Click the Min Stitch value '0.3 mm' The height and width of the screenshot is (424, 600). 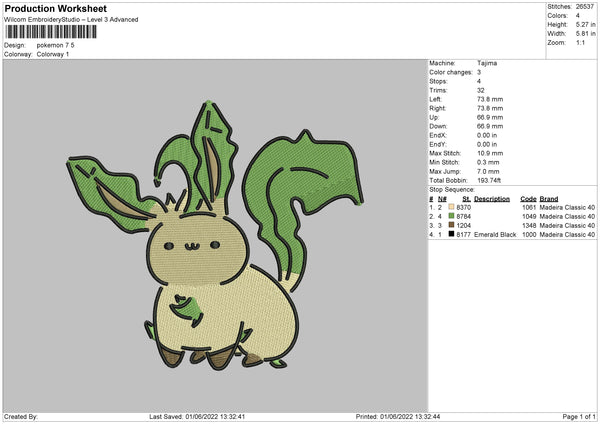point(488,162)
